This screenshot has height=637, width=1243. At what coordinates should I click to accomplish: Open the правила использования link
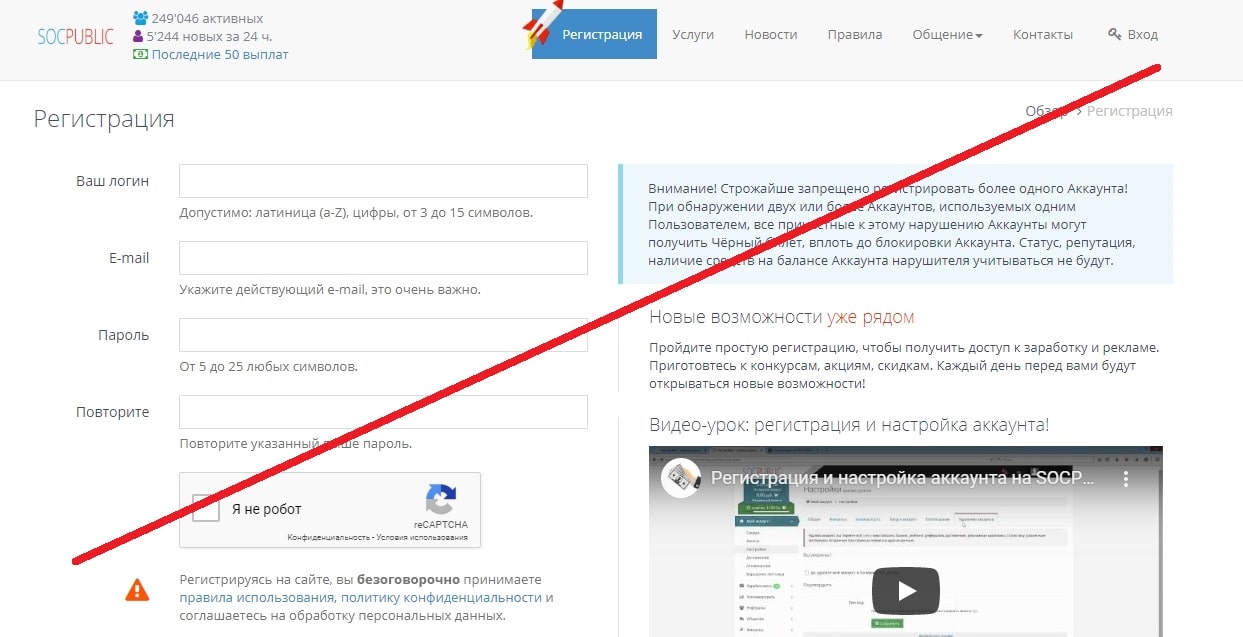(257, 598)
